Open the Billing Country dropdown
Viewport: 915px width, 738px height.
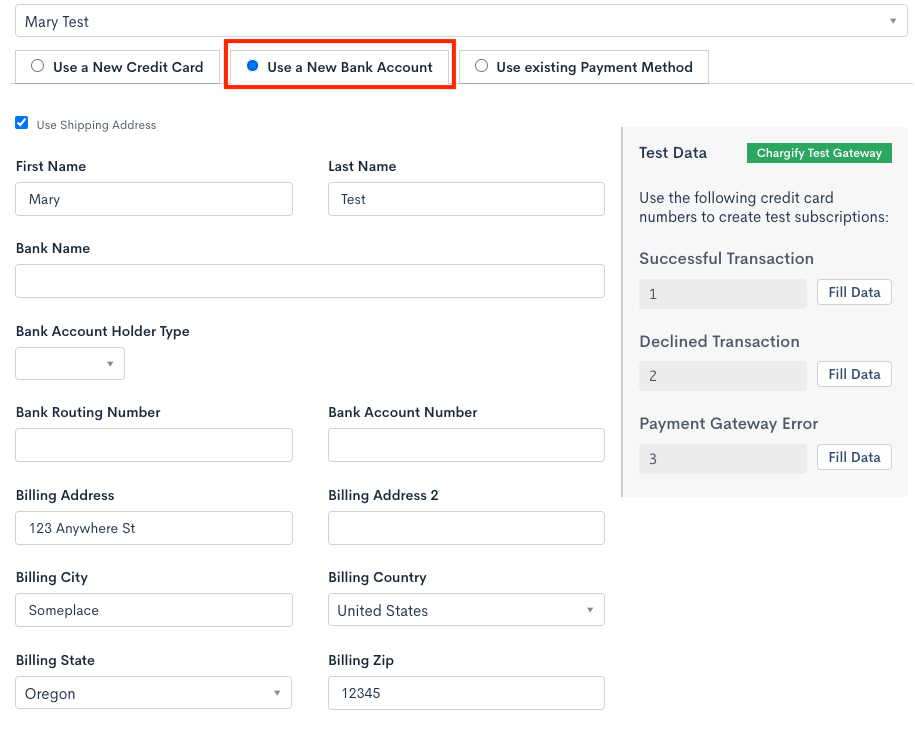(x=466, y=610)
